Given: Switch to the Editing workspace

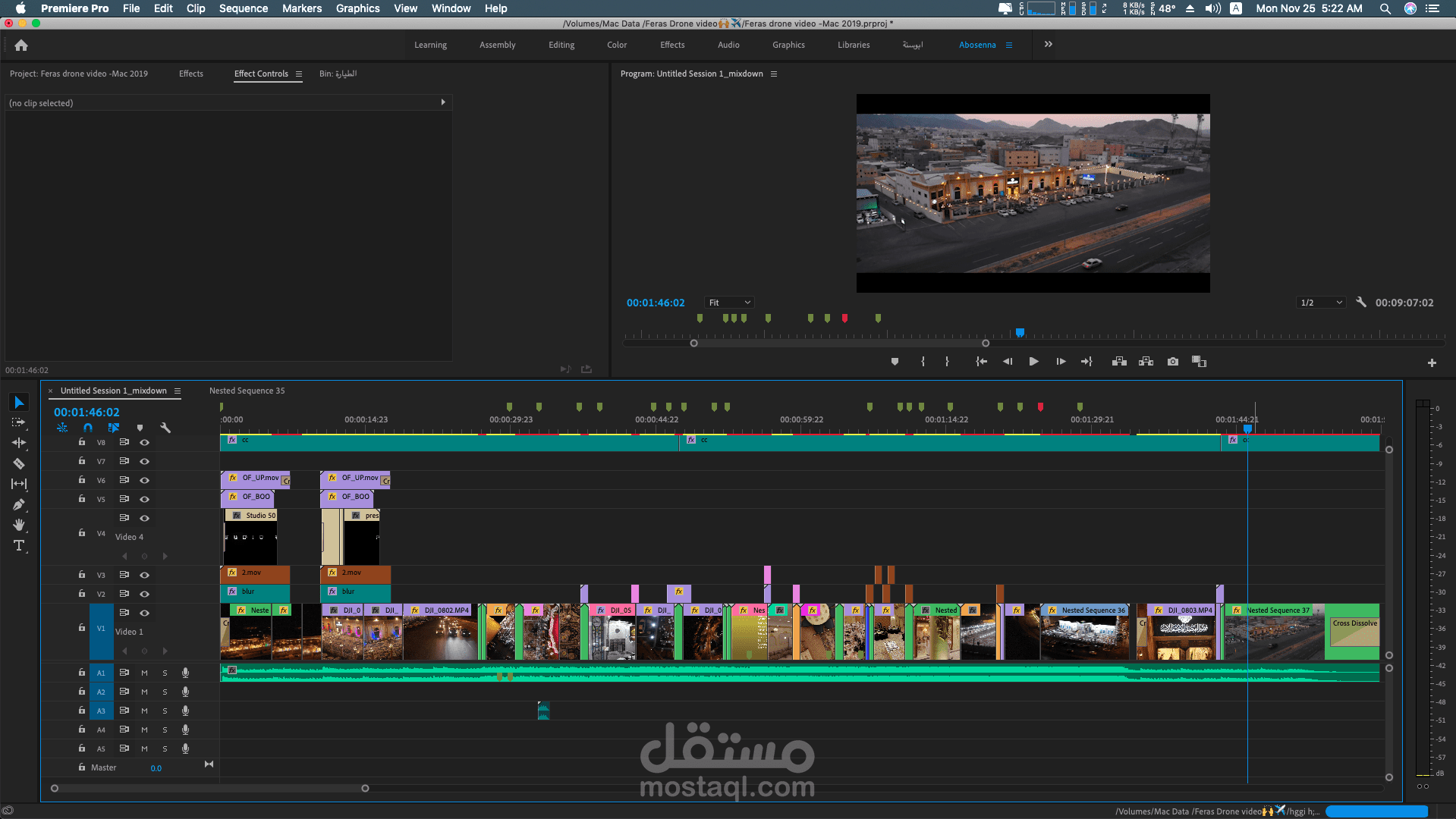Looking at the screenshot, I should point(561,45).
